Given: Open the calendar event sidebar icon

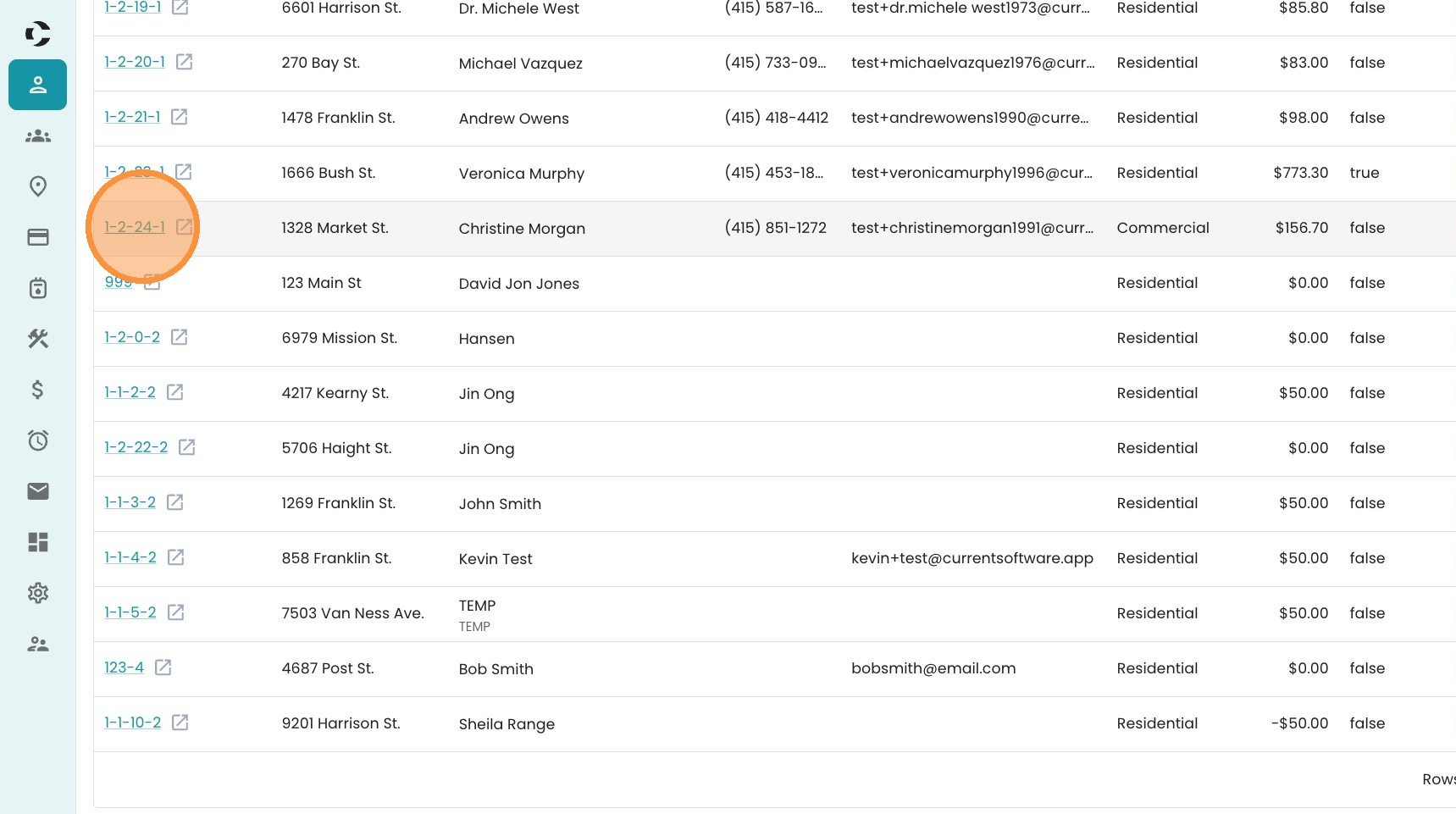Looking at the screenshot, I should pos(37,288).
